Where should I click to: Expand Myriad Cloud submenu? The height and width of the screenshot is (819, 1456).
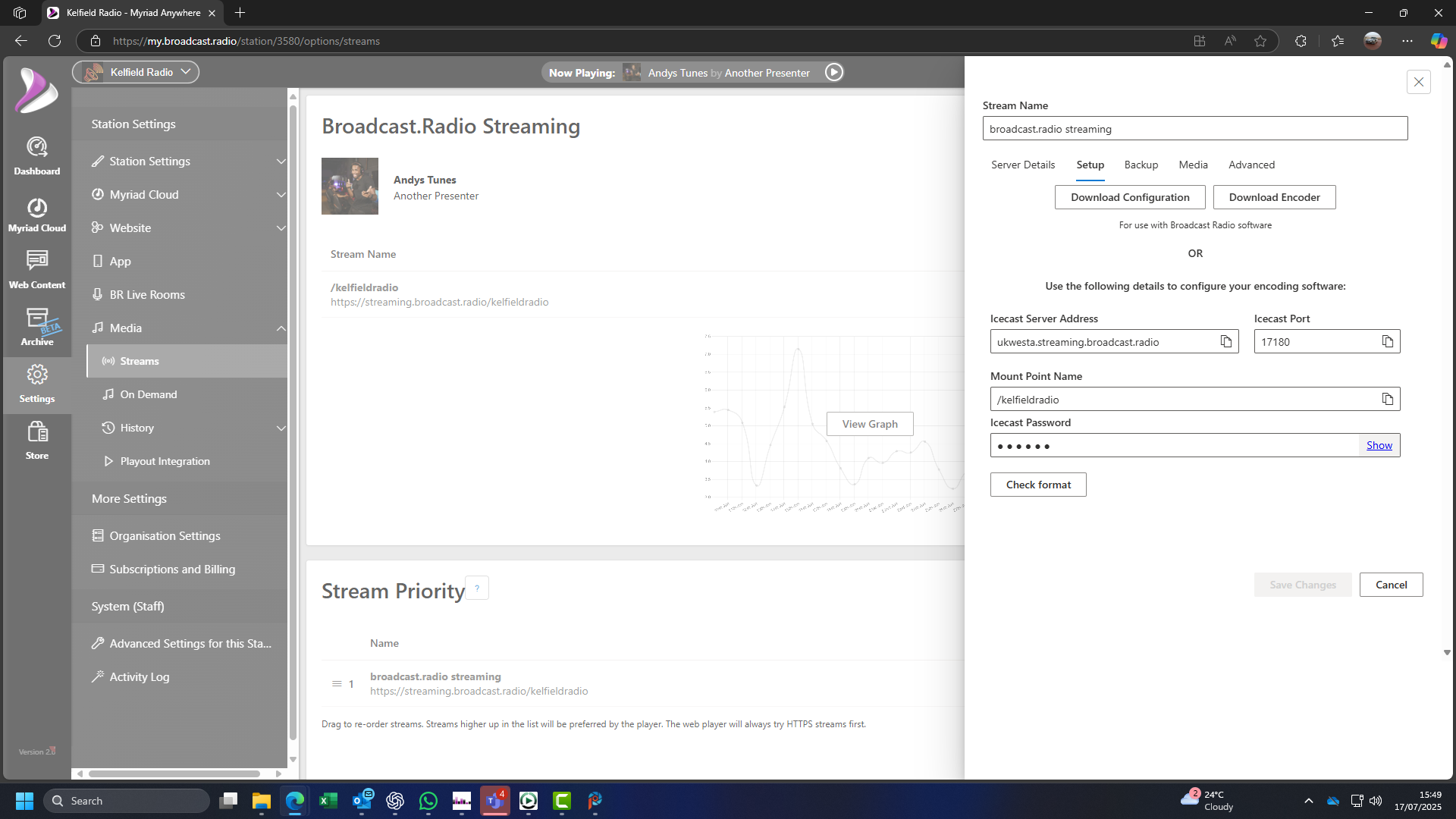pyautogui.click(x=281, y=195)
